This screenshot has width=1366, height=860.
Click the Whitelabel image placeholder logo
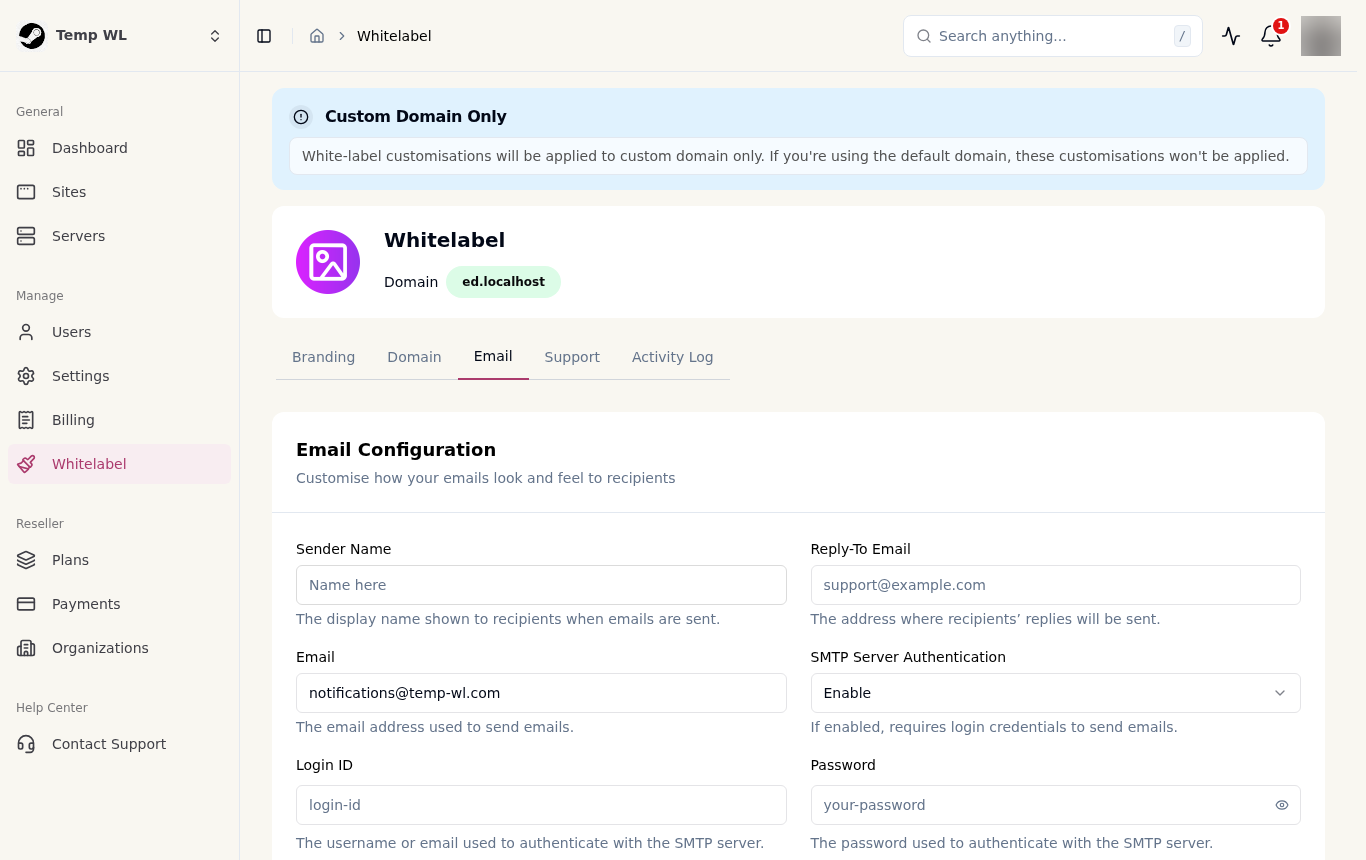pyautogui.click(x=328, y=262)
